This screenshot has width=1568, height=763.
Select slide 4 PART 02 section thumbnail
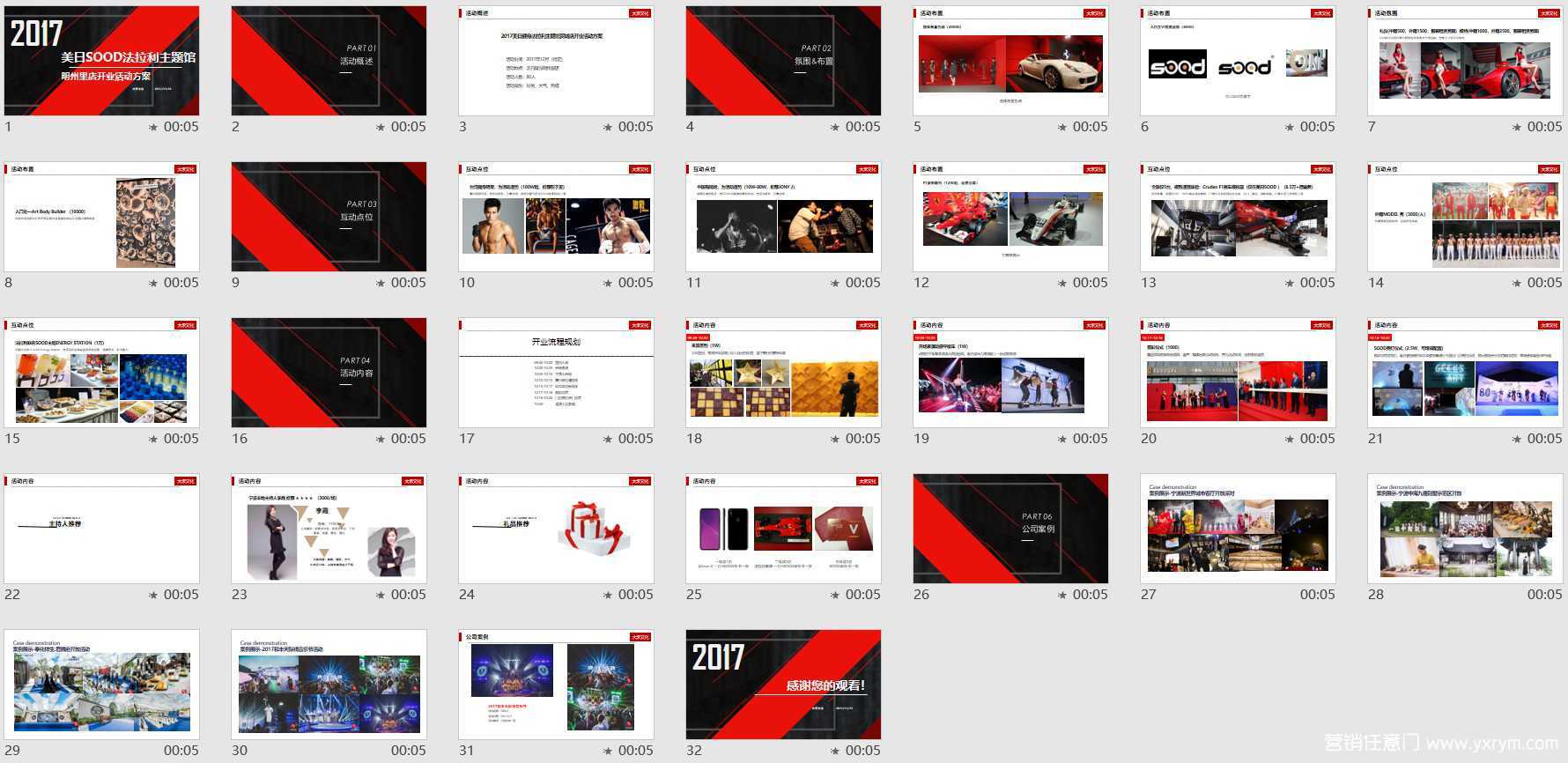pos(784,61)
